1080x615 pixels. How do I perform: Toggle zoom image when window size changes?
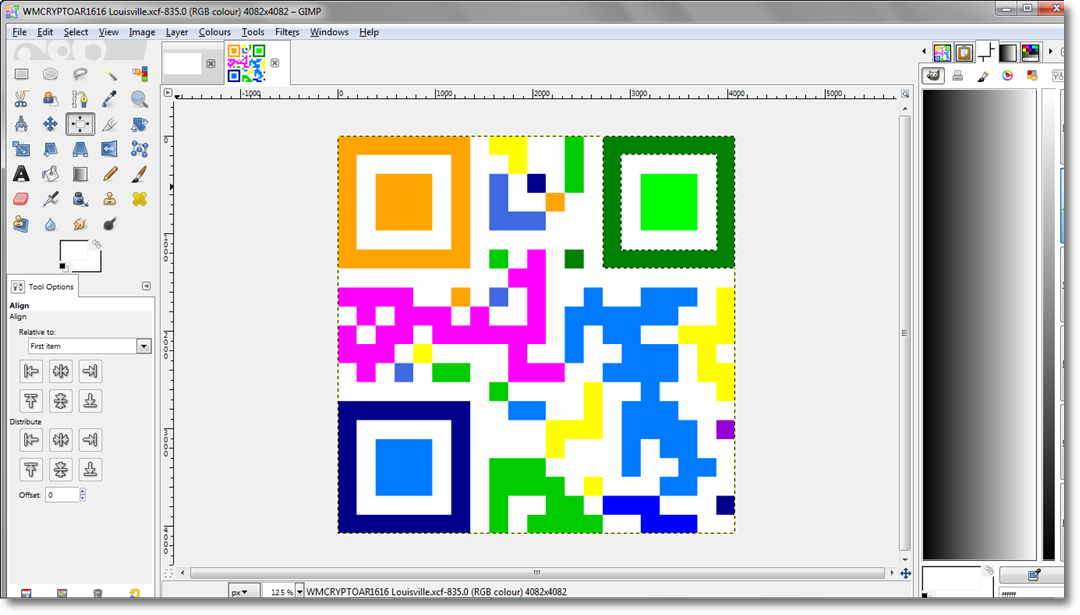905,94
